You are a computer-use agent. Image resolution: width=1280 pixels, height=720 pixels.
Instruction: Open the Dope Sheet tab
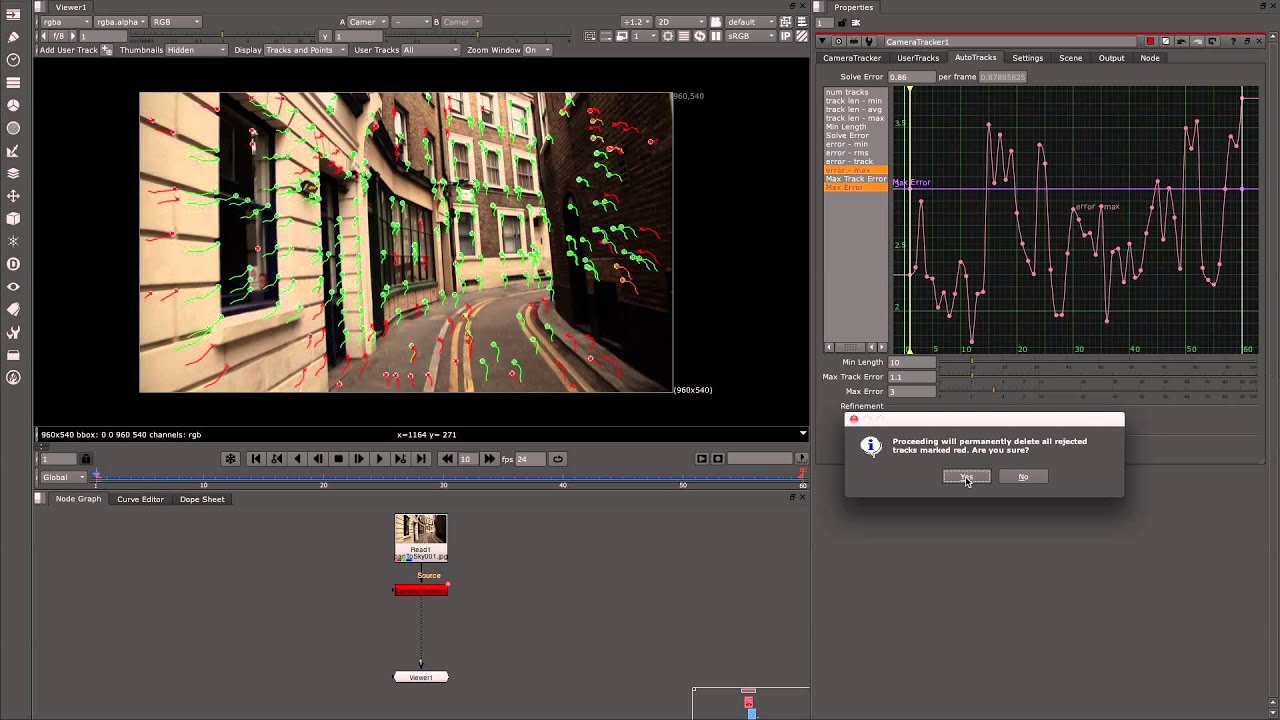pyautogui.click(x=202, y=499)
